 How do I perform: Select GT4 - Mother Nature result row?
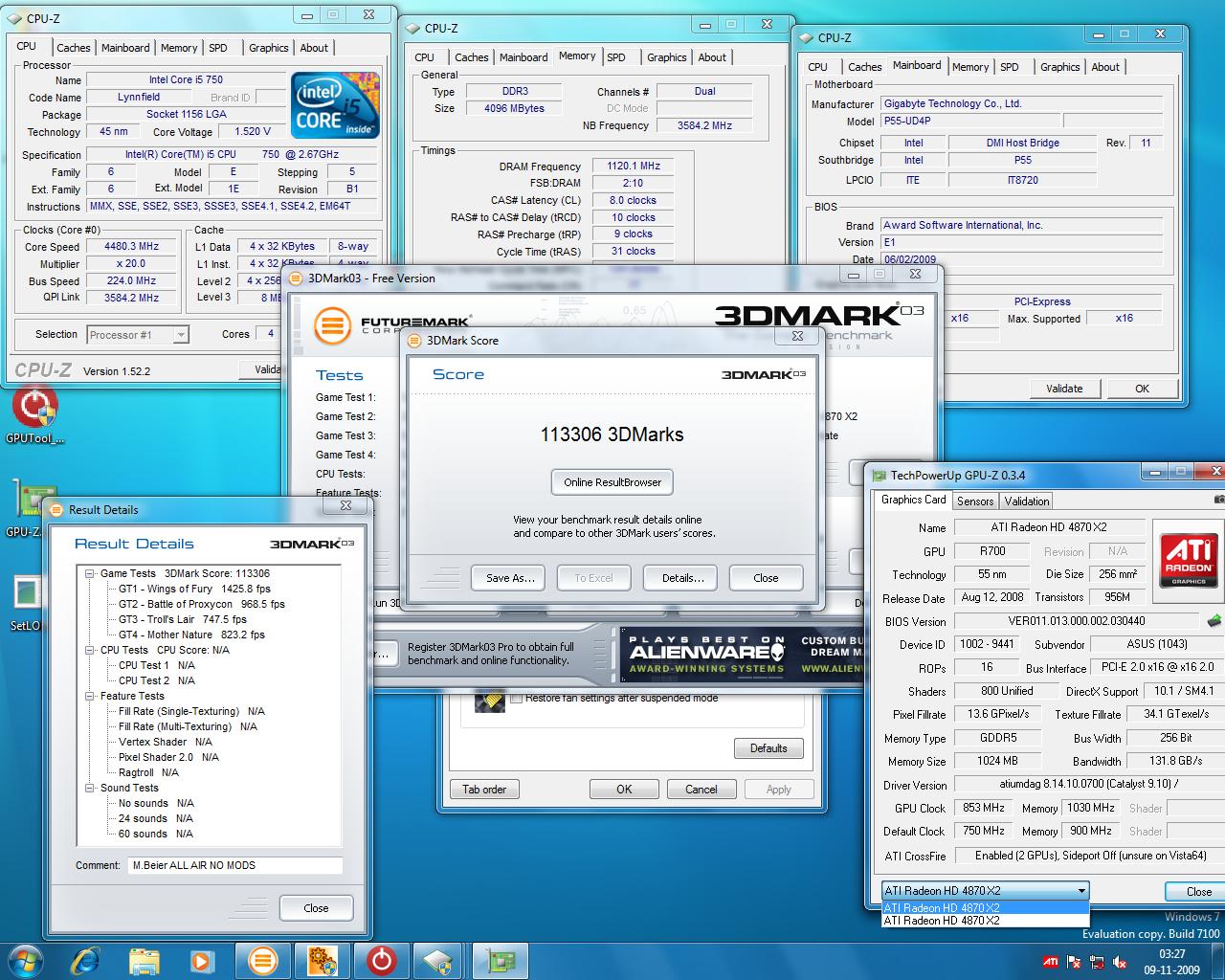point(191,635)
